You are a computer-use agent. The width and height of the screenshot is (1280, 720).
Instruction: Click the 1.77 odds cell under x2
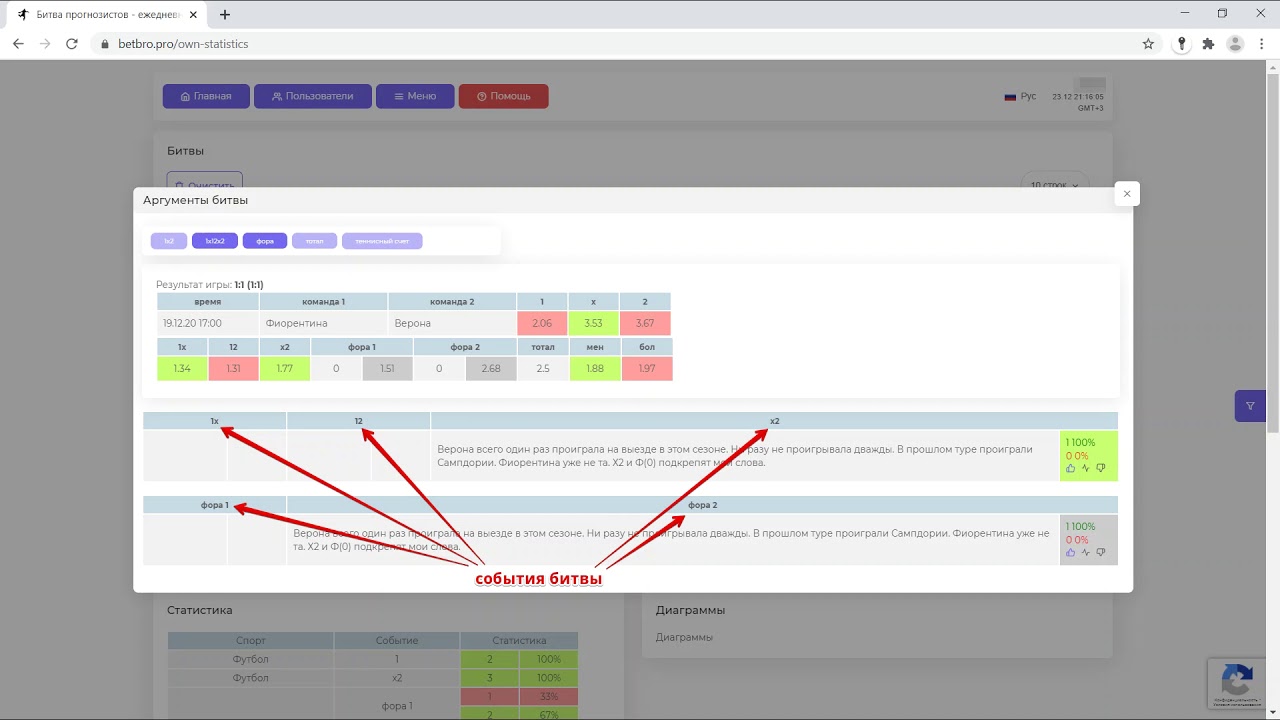[x=285, y=368]
